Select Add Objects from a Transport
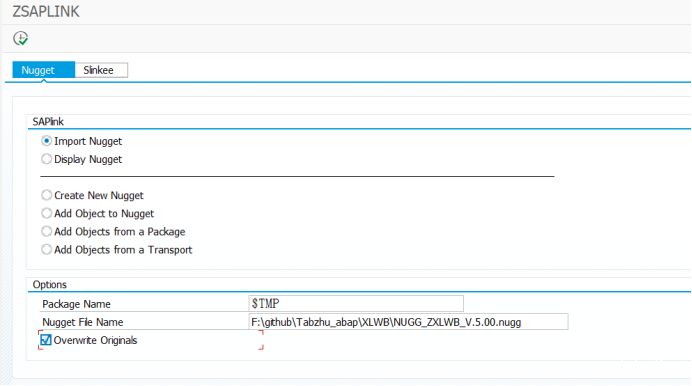The height and width of the screenshot is (386, 692). point(46,249)
